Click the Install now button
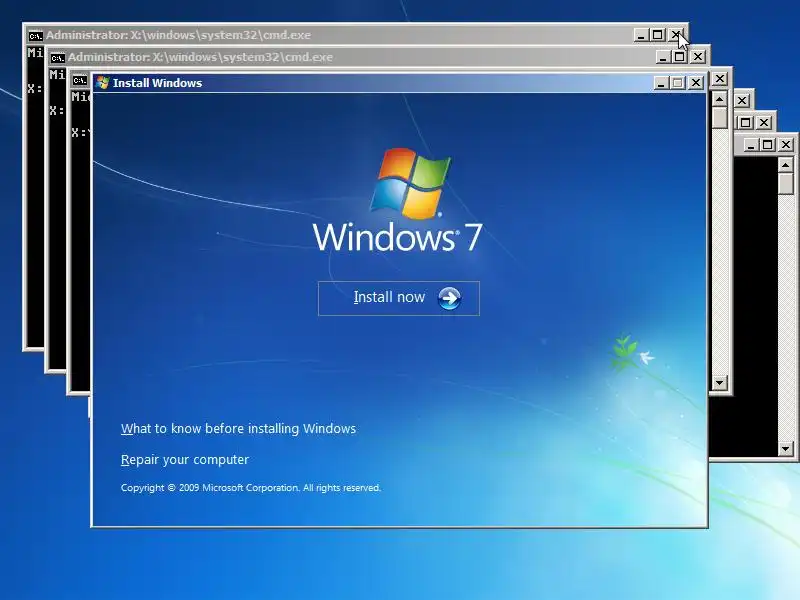The height and width of the screenshot is (600, 800). pyautogui.click(x=398, y=298)
